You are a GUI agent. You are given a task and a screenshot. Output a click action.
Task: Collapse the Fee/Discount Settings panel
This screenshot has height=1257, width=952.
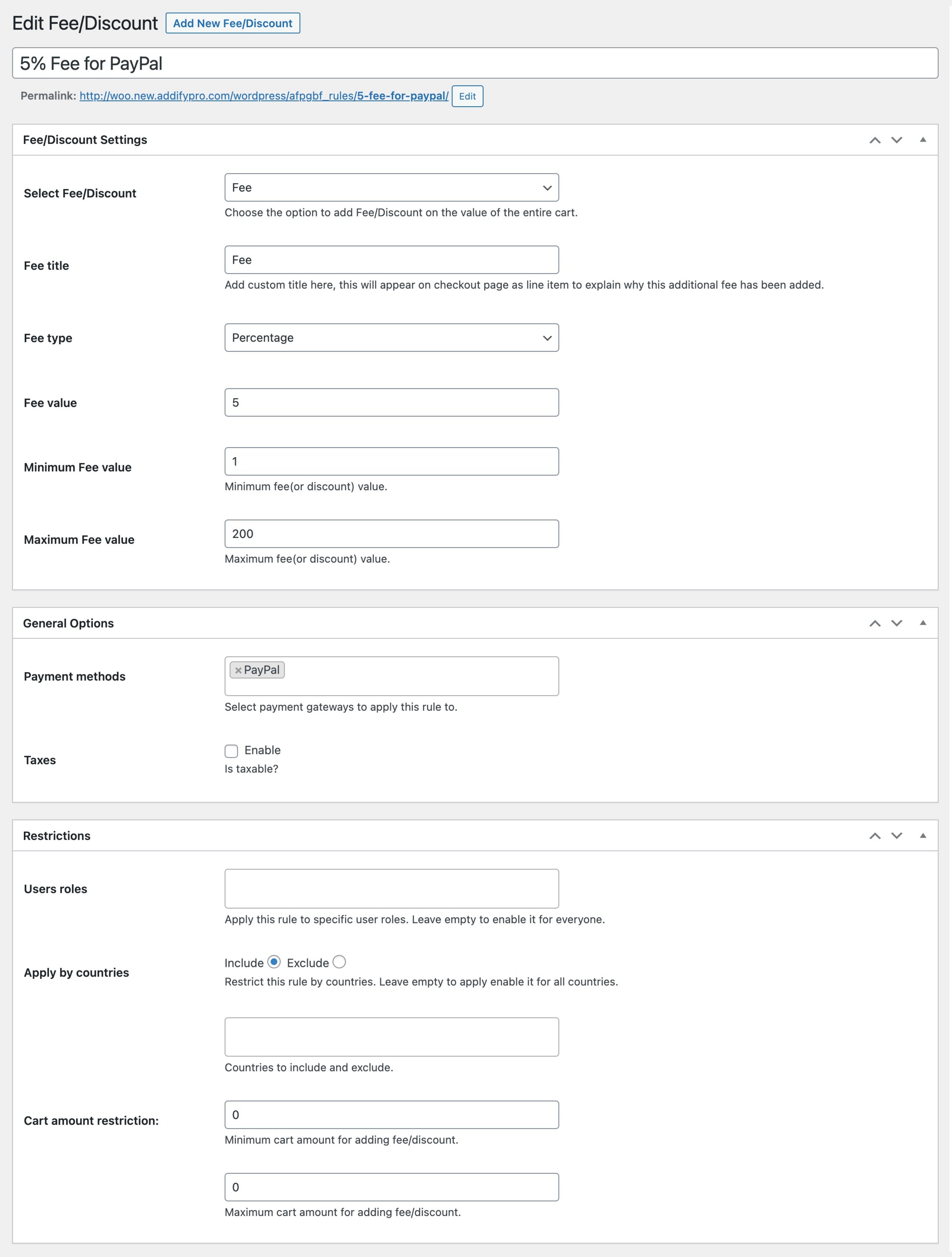(x=923, y=139)
